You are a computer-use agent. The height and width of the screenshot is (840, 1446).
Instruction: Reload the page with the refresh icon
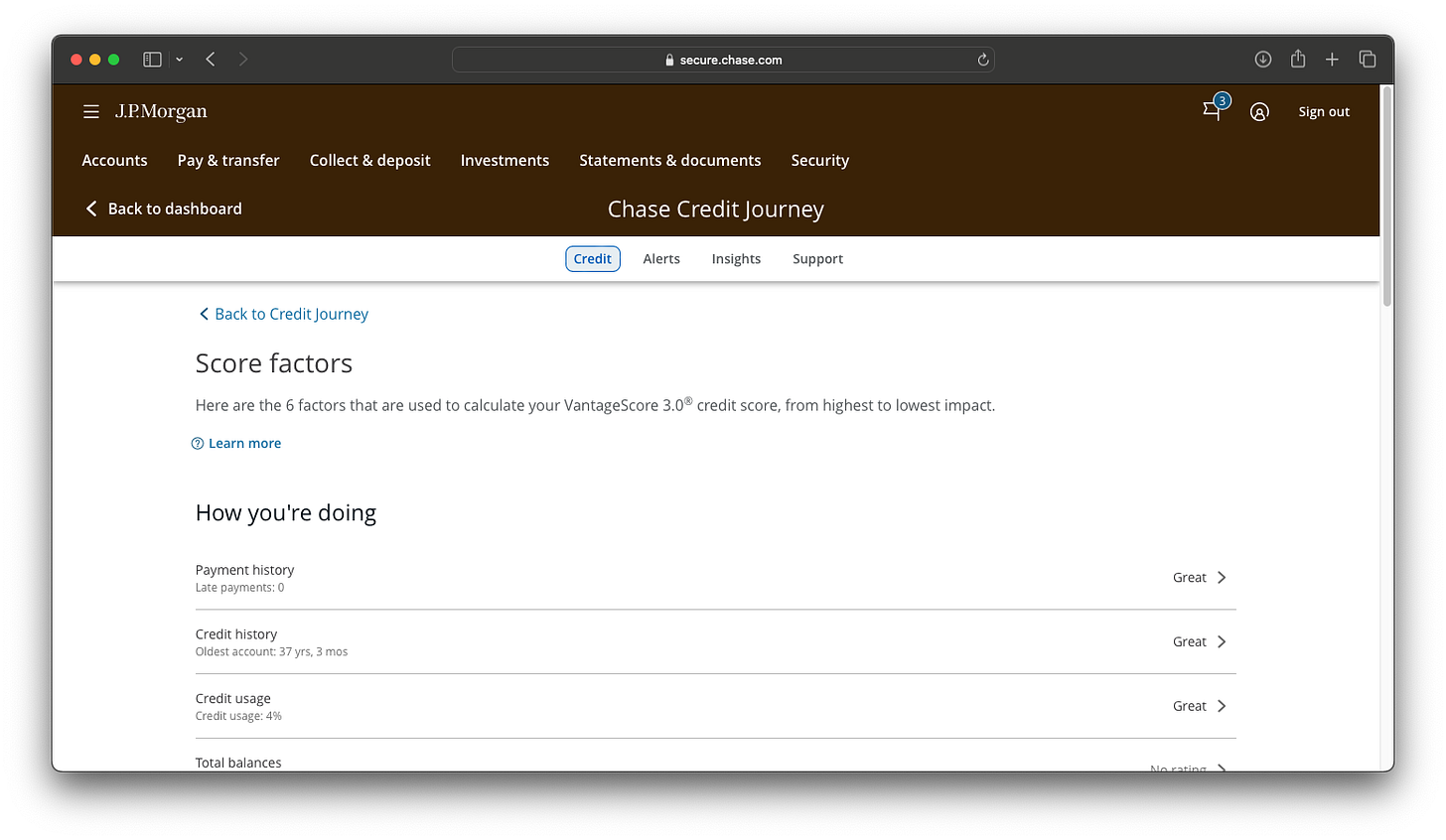coord(983,60)
